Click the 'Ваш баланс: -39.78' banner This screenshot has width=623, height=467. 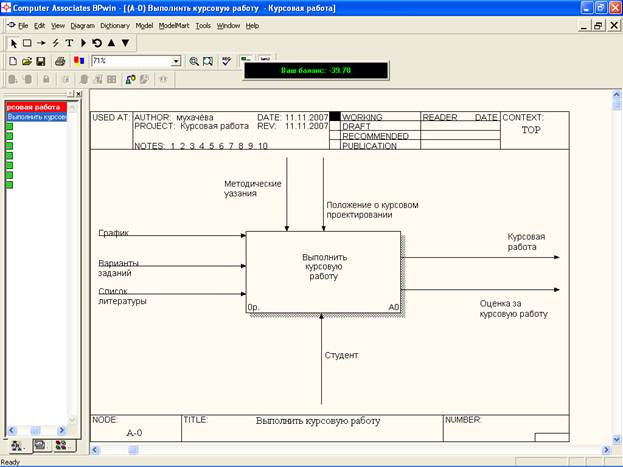[x=316, y=70]
